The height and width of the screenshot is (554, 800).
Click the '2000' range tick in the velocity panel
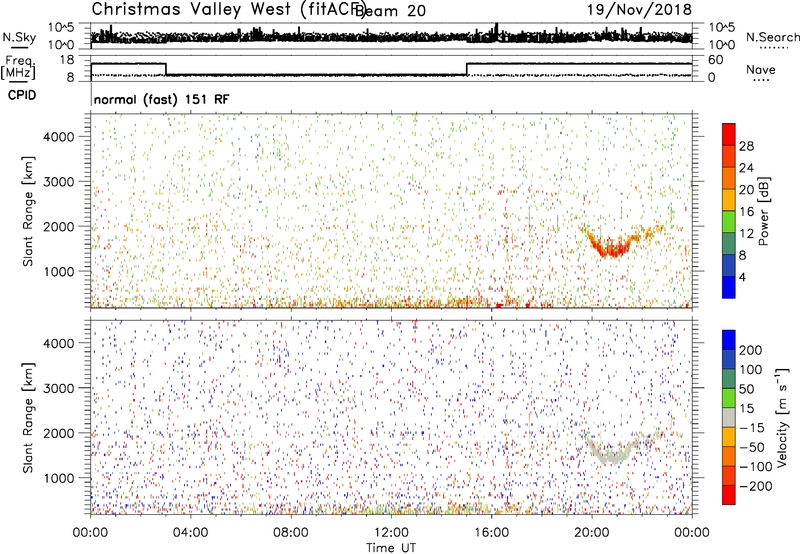pyautogui.click(x=59, y=433)
